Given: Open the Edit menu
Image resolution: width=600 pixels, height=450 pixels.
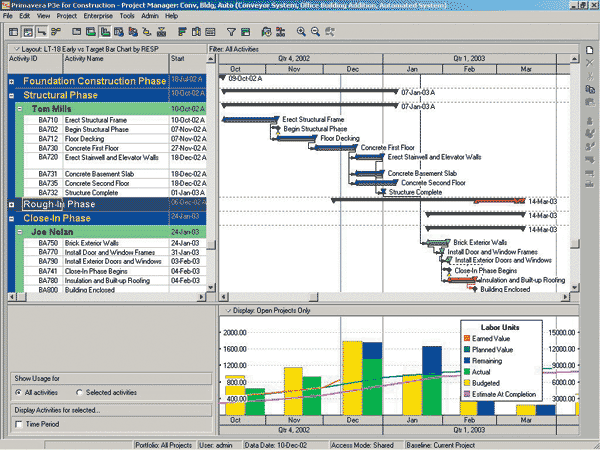Looking at the screenshot, I should click(x=24, y=16).
